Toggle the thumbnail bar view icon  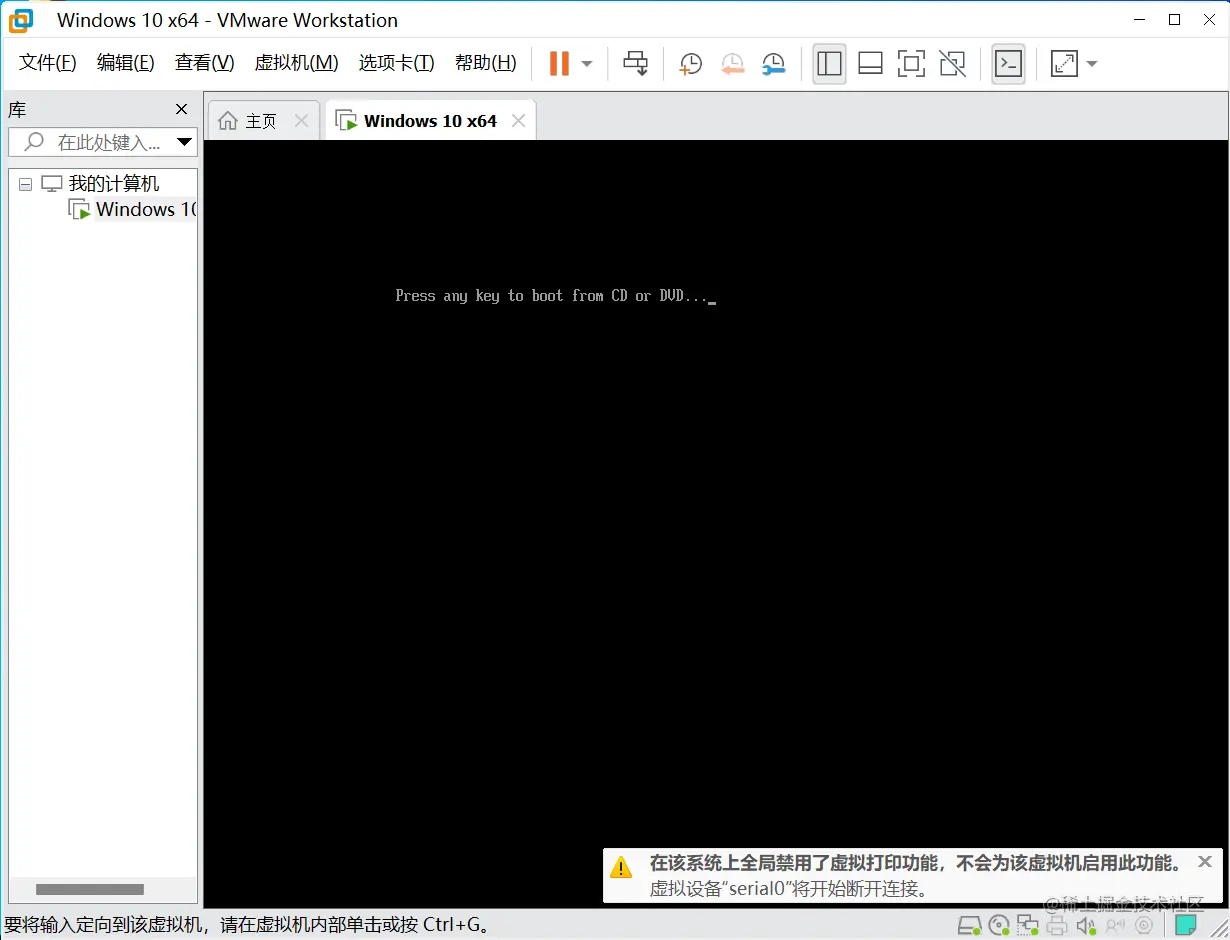pos(870,64)
